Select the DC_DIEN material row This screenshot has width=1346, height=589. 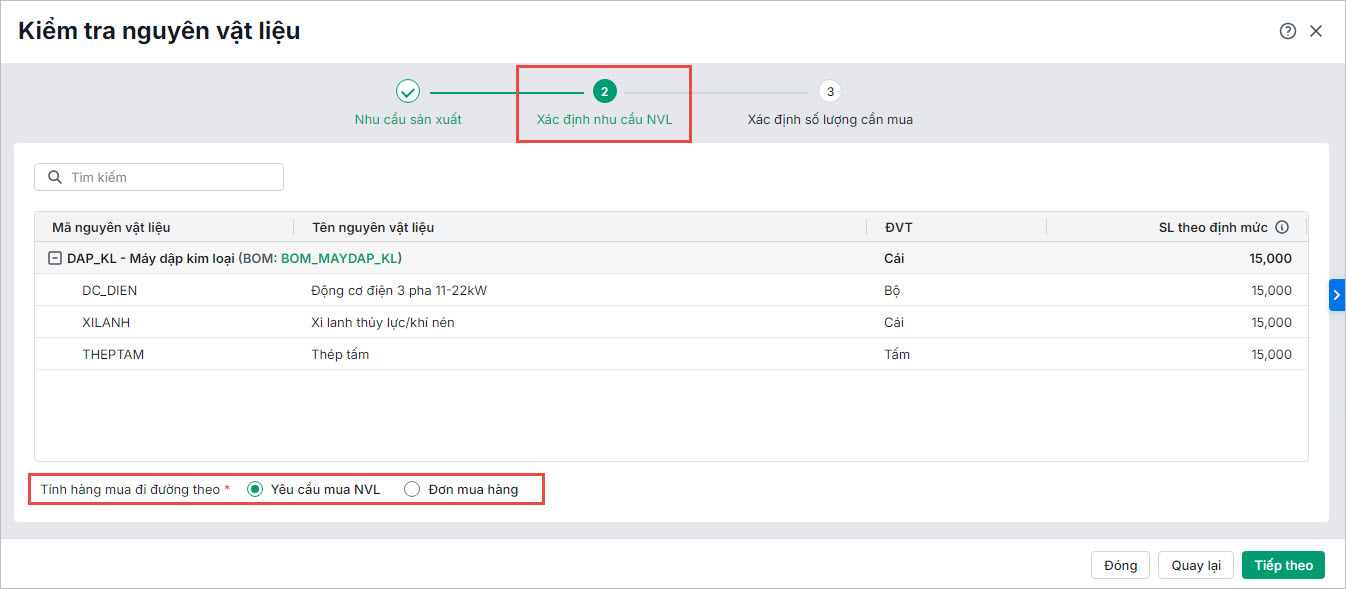(110, 290)
